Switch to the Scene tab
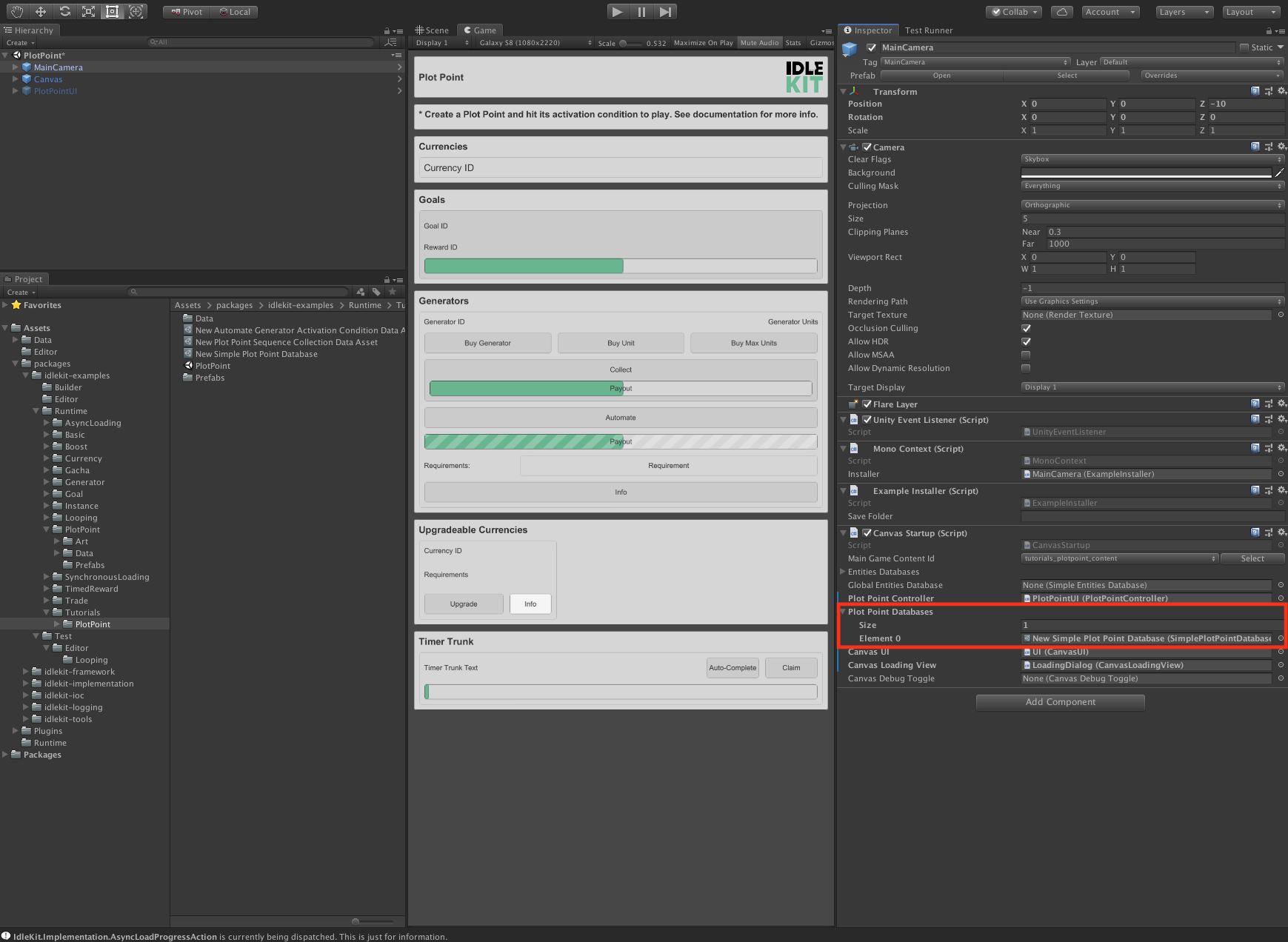Viewport: 1288px width, 942px height. (433, 30)
